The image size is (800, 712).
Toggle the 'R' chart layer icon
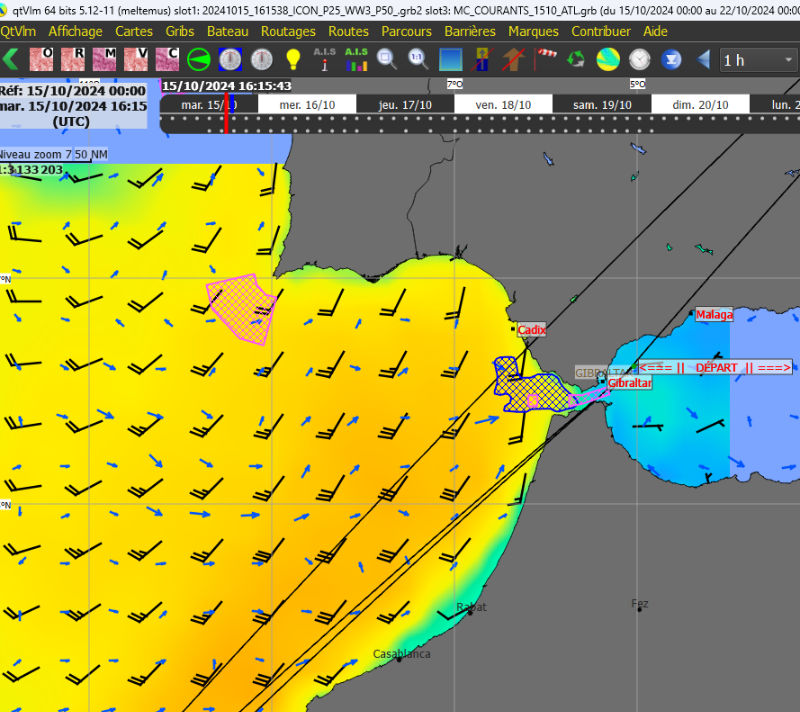(73, 60)
